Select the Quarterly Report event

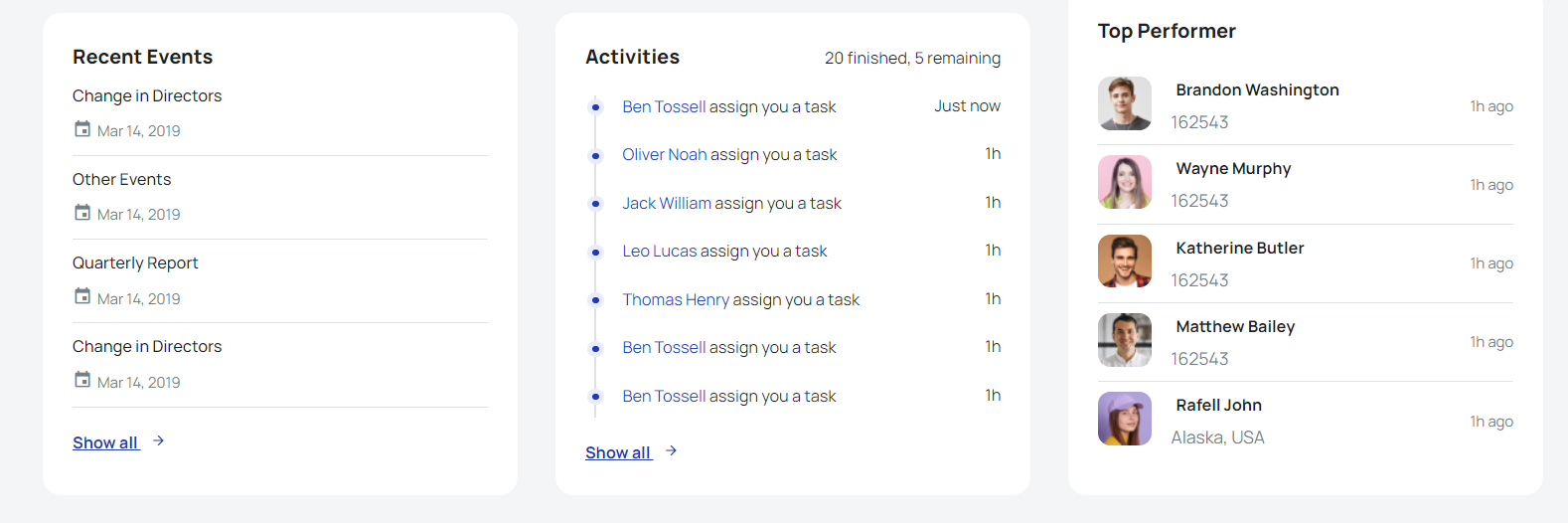pyautogui.click(x=135, y=262)
